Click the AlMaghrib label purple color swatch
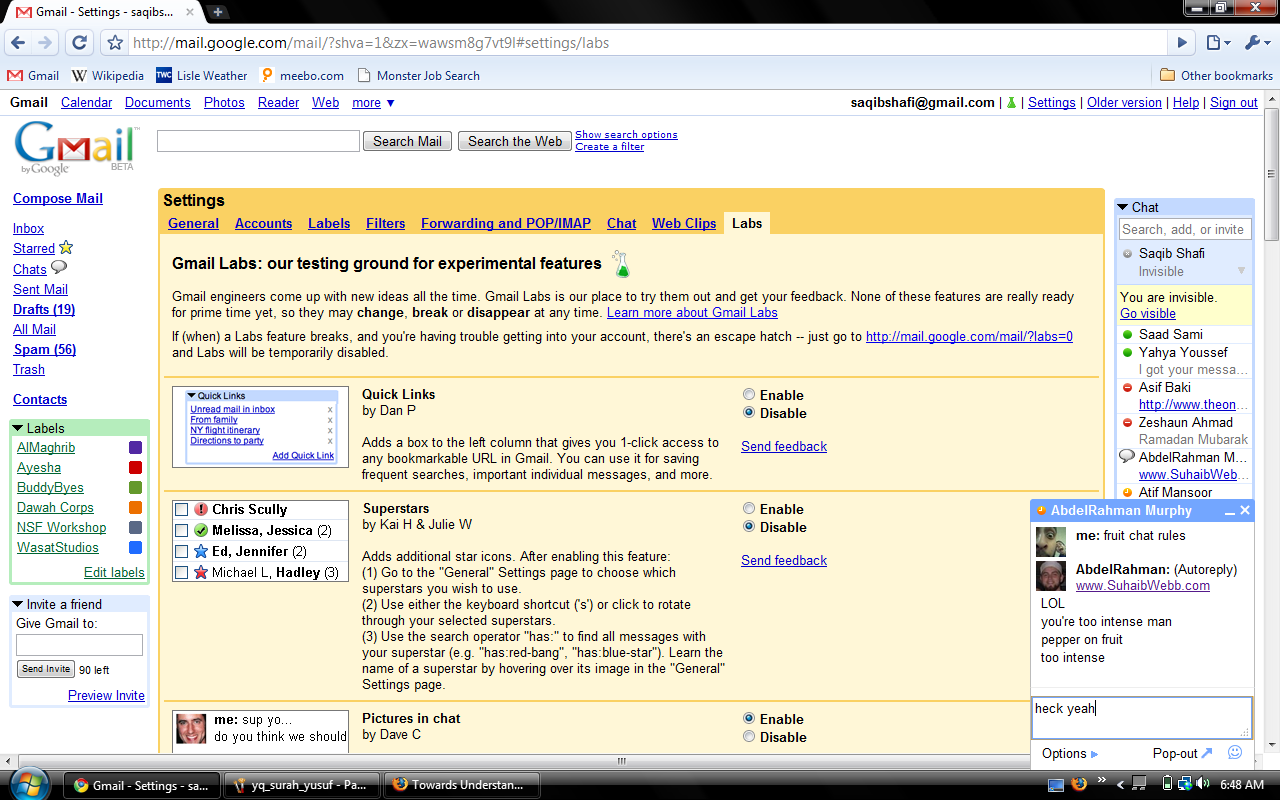Image resolution: width=1280 pixels, height=800 pixels. [135, 447]
